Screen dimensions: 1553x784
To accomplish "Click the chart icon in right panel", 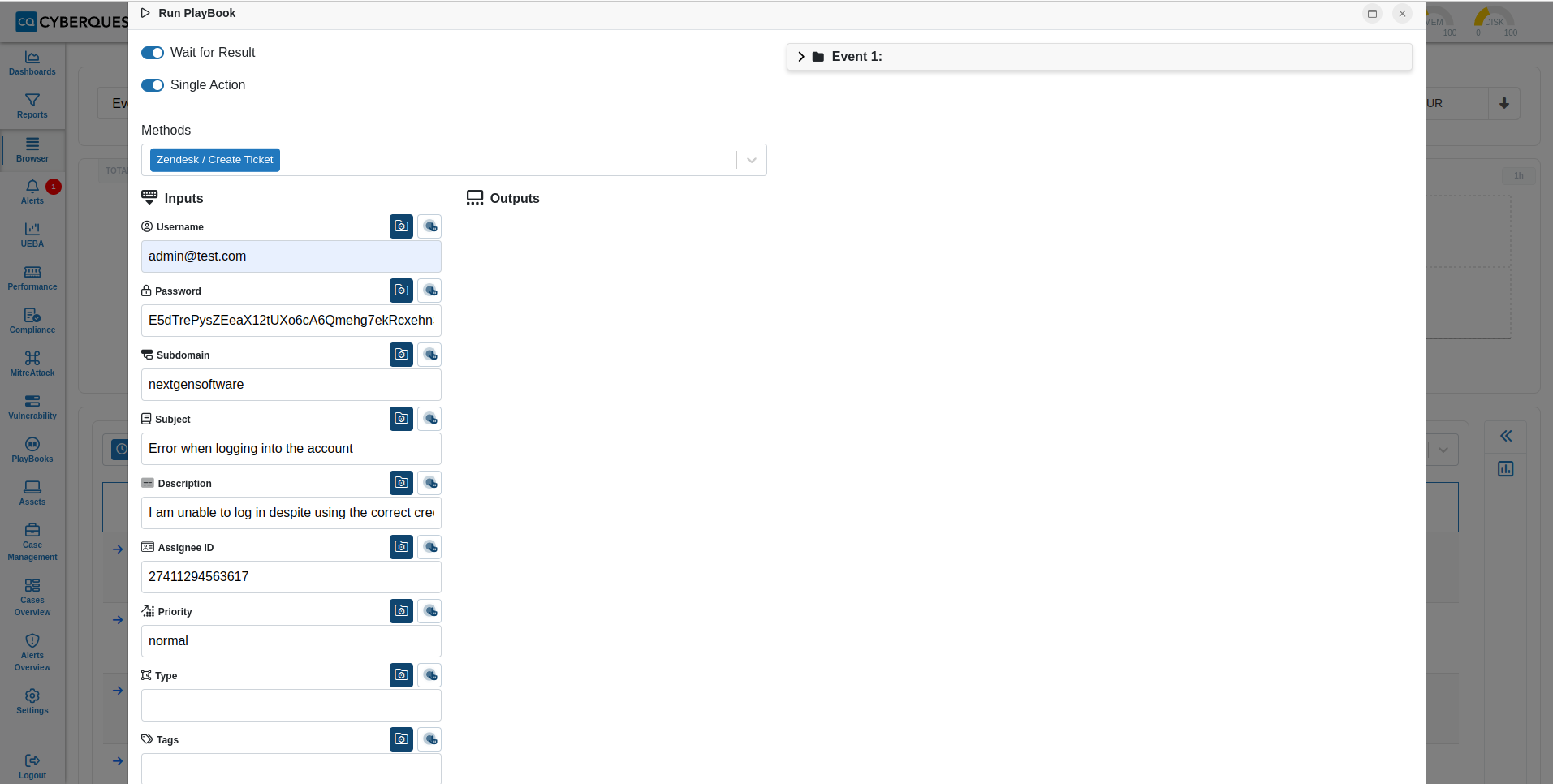I will [1506, 468].
